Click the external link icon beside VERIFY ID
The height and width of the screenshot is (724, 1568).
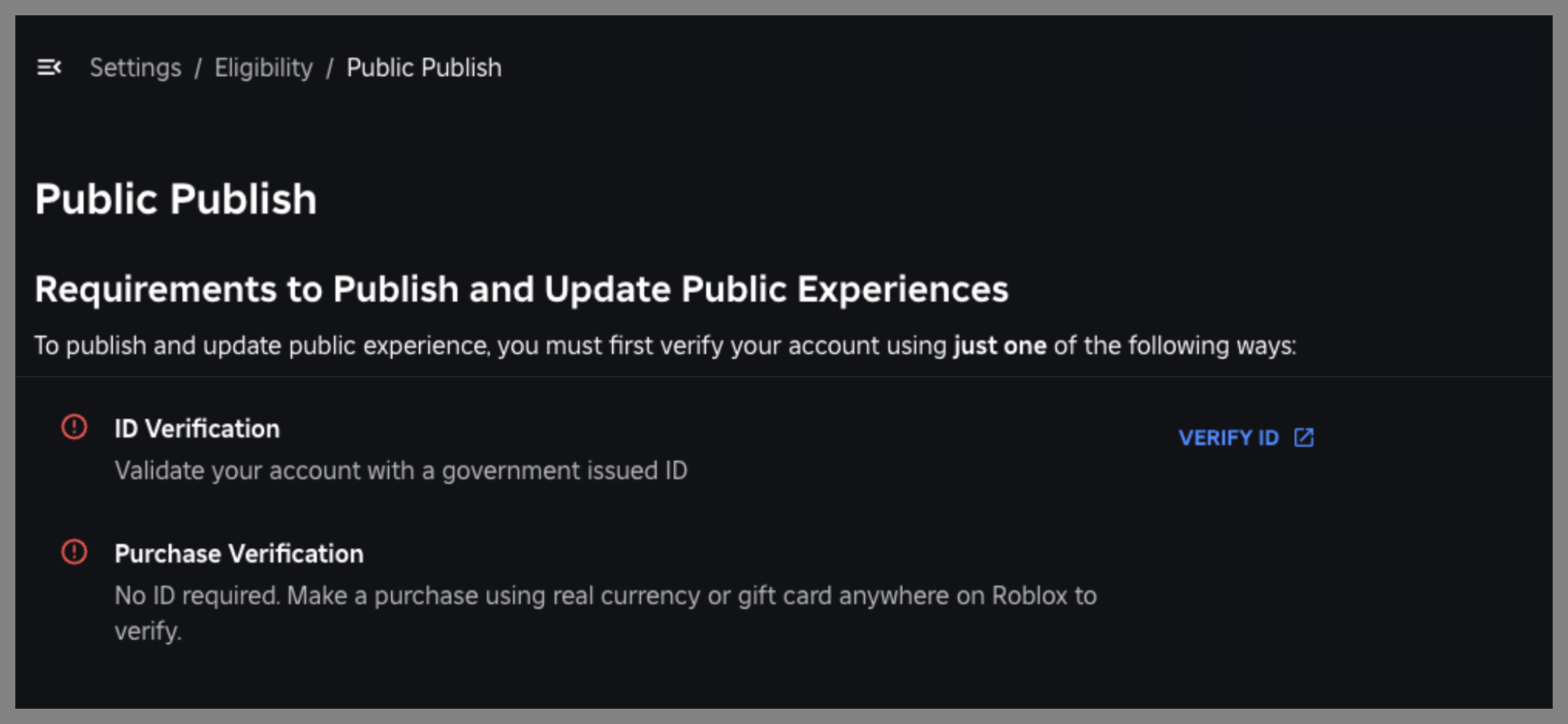1303,437
